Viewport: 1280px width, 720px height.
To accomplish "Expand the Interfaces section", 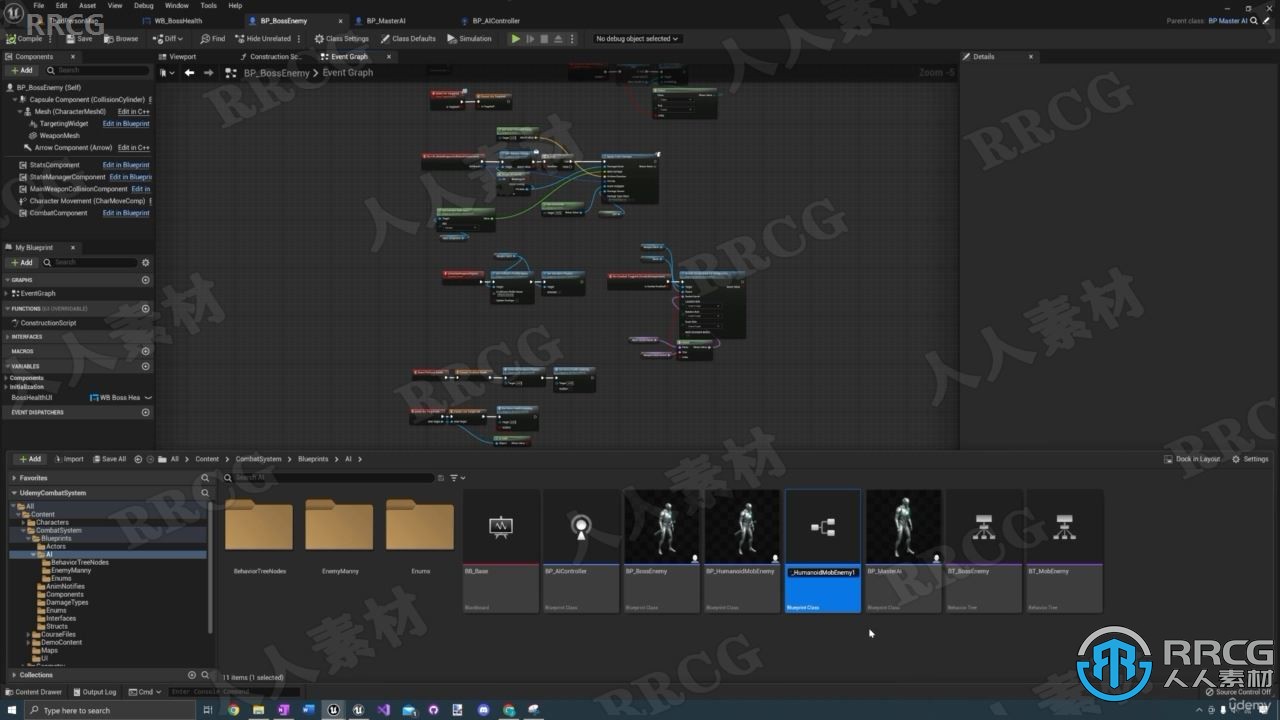I will 7,337.
